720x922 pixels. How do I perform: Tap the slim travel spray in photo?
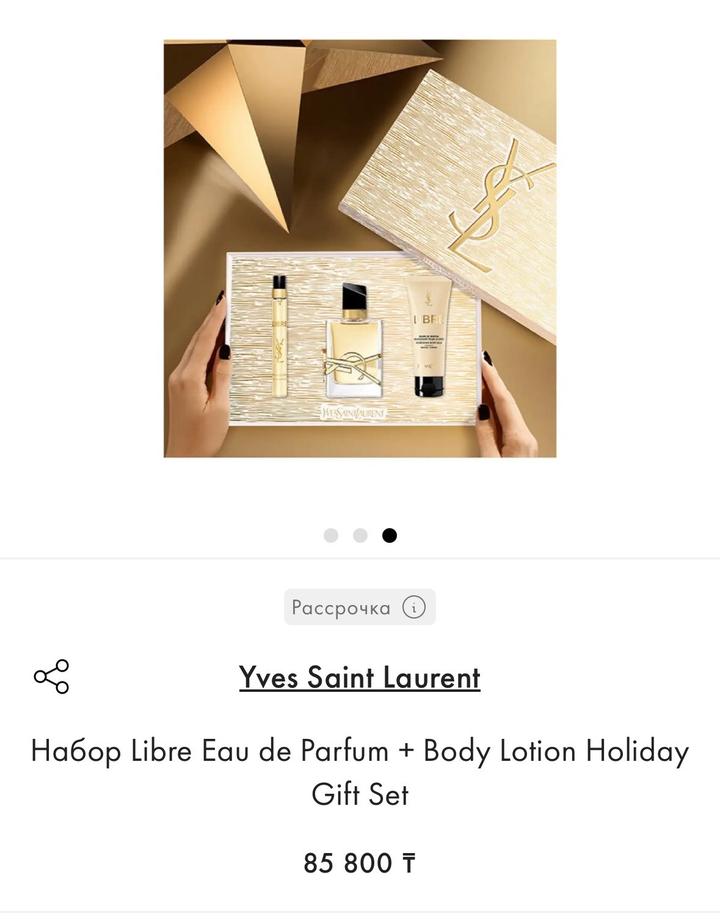(279, 336)
